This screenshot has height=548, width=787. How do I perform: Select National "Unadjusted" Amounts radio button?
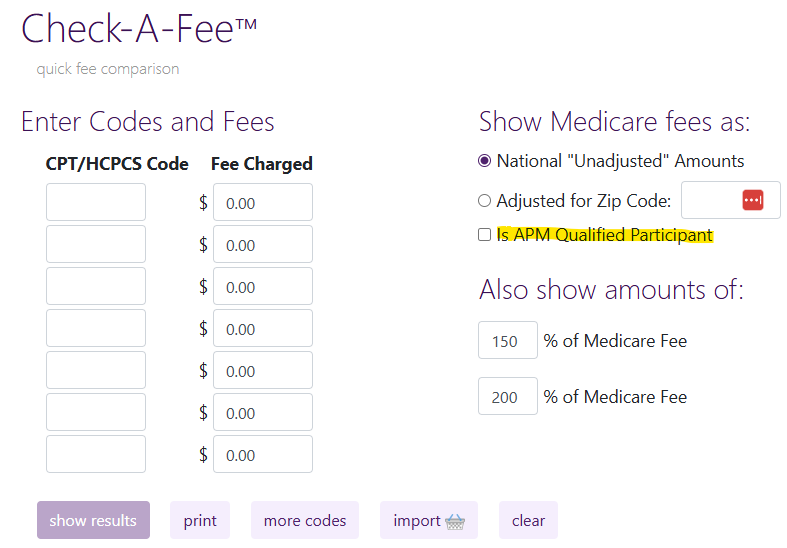click(485, 160)
